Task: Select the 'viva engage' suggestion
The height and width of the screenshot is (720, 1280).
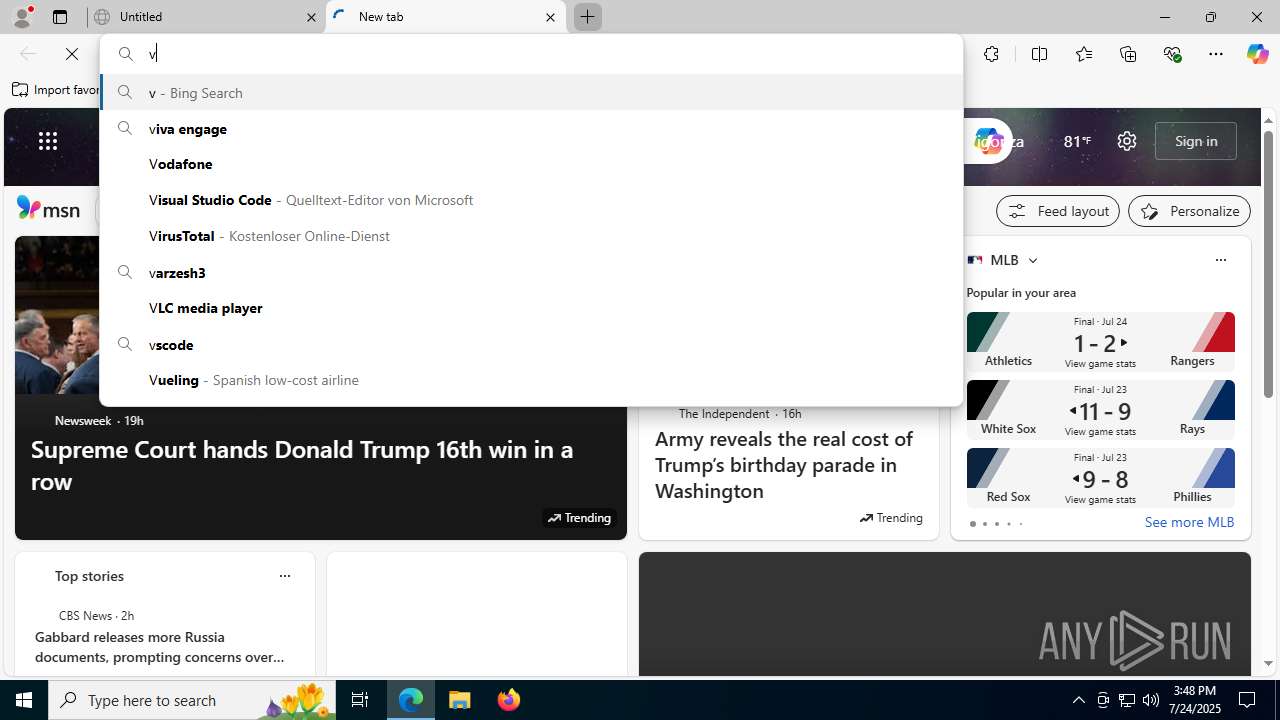Action: tap(531, 129)
